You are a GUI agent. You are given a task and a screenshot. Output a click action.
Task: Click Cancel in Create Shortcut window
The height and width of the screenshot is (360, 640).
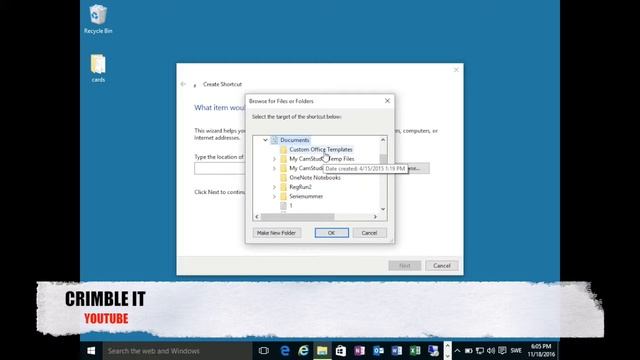point(442,266)
